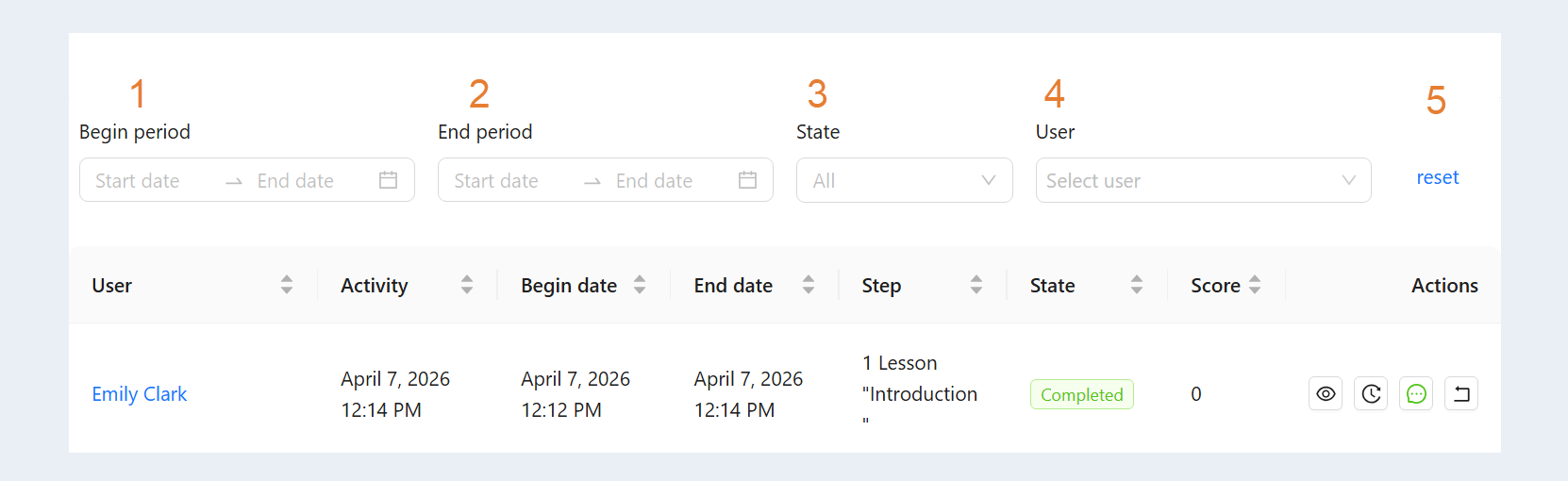Expand the State filter dropdown showing All

click(x=904, y=180)
